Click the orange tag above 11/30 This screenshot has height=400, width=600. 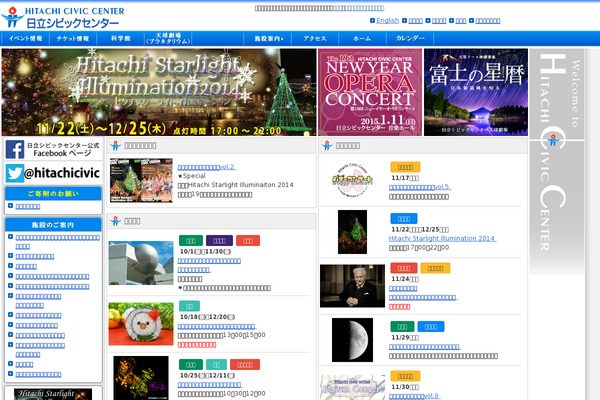point(405,376)
